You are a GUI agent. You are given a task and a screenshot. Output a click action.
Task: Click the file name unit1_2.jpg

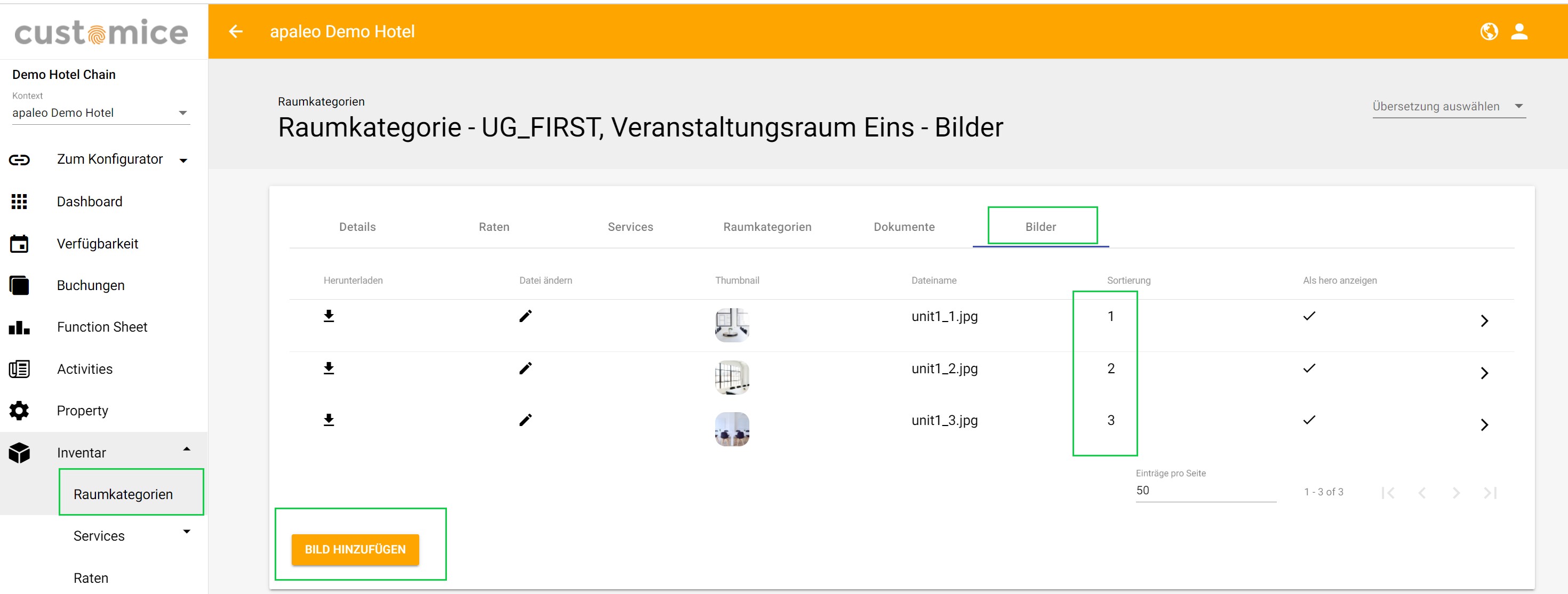(x=944, y=369)
